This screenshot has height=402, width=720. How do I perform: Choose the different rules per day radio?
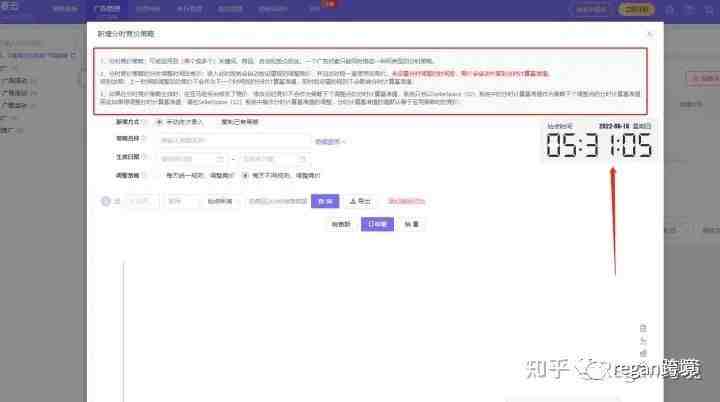pyautogui.click(x=245, y=175)
